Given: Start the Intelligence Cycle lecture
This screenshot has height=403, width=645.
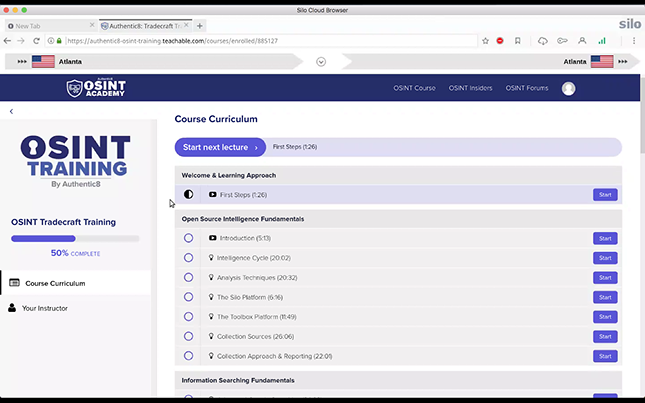Looking at the screenshot, I should 605,258.
